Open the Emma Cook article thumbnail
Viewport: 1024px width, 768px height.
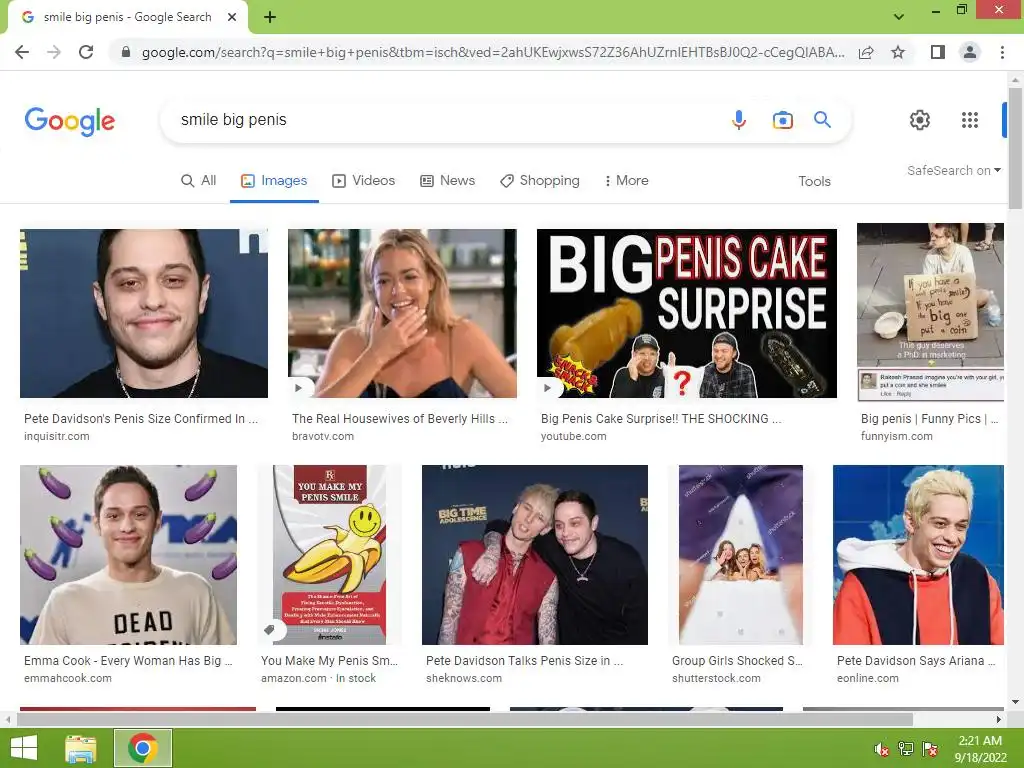129,555
